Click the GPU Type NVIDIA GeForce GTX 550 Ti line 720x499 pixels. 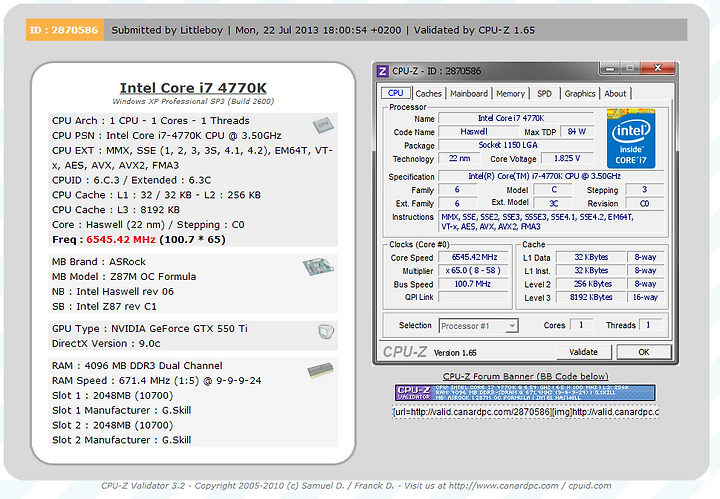150,329
